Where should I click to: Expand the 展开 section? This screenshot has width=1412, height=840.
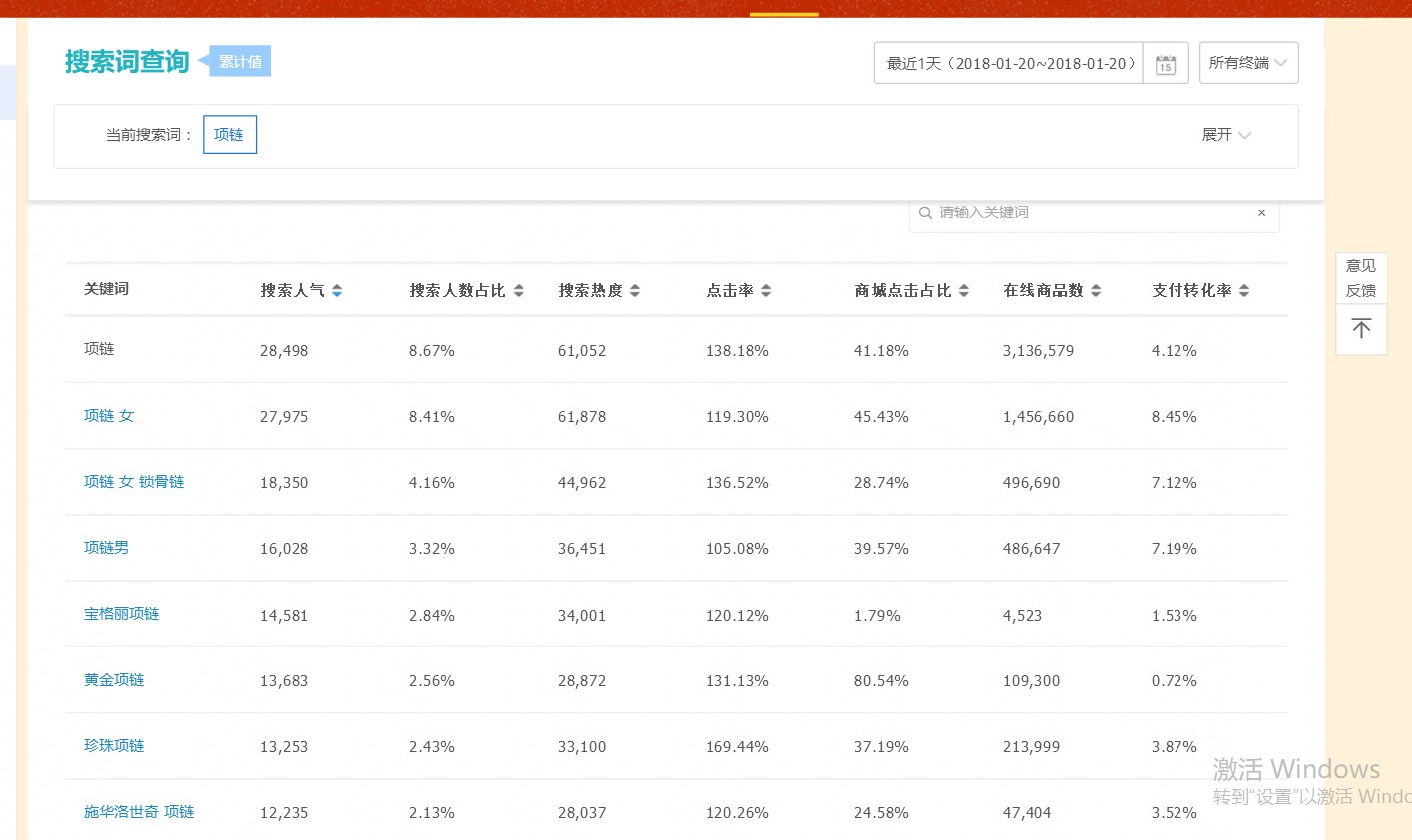1225,135
